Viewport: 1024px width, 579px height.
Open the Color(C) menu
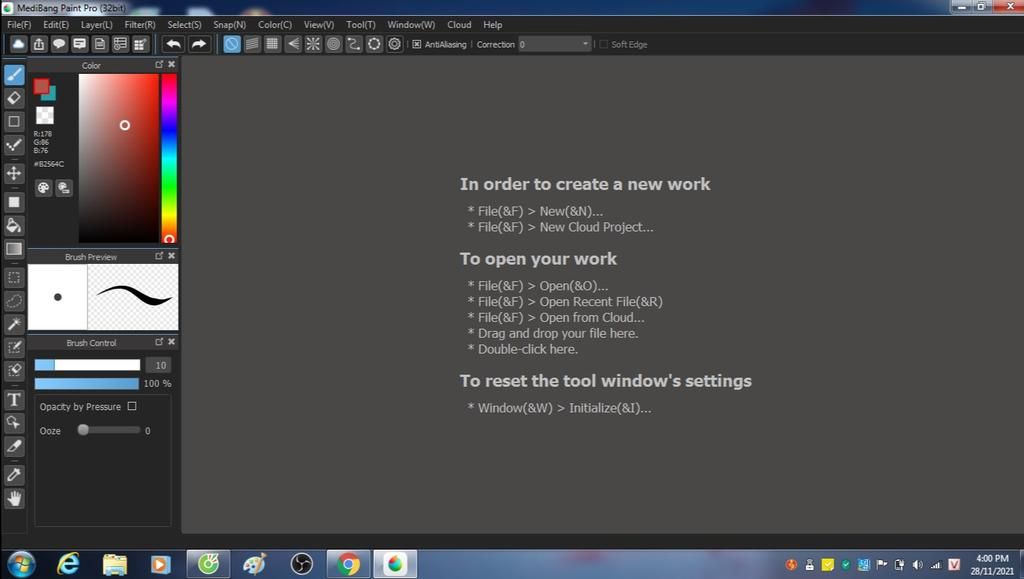point(275,24)
